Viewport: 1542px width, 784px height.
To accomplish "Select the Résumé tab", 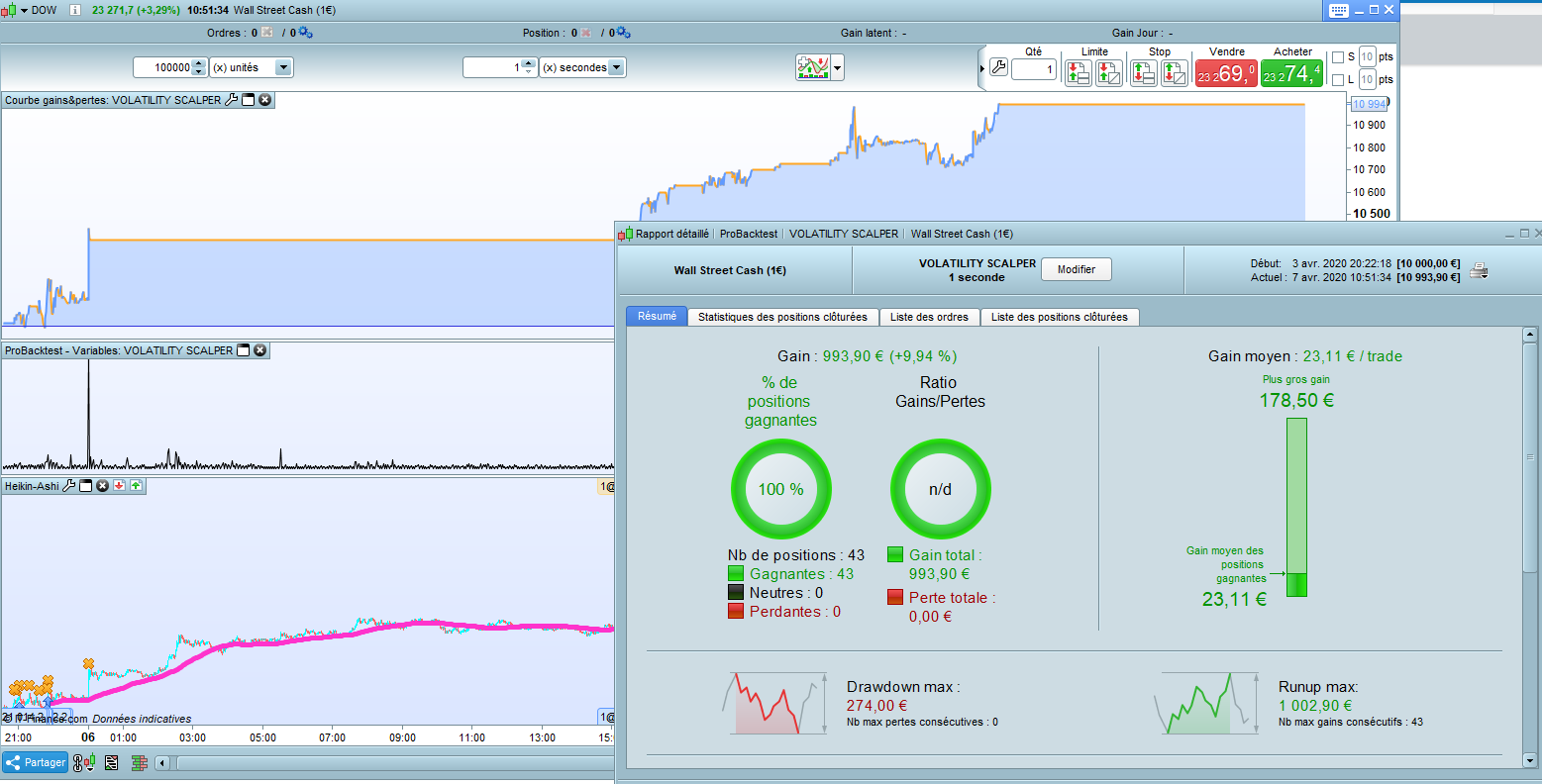I will [657, 316].
